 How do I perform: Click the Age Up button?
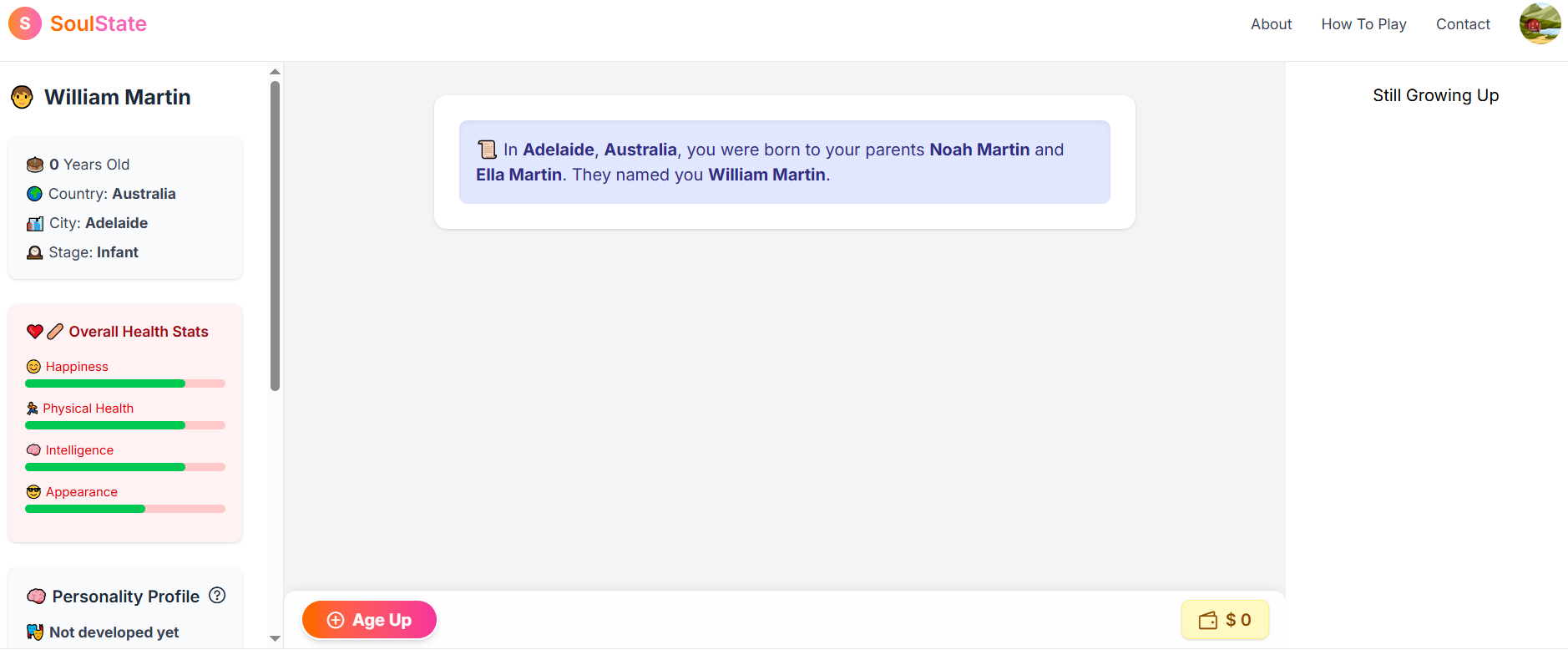369,620
